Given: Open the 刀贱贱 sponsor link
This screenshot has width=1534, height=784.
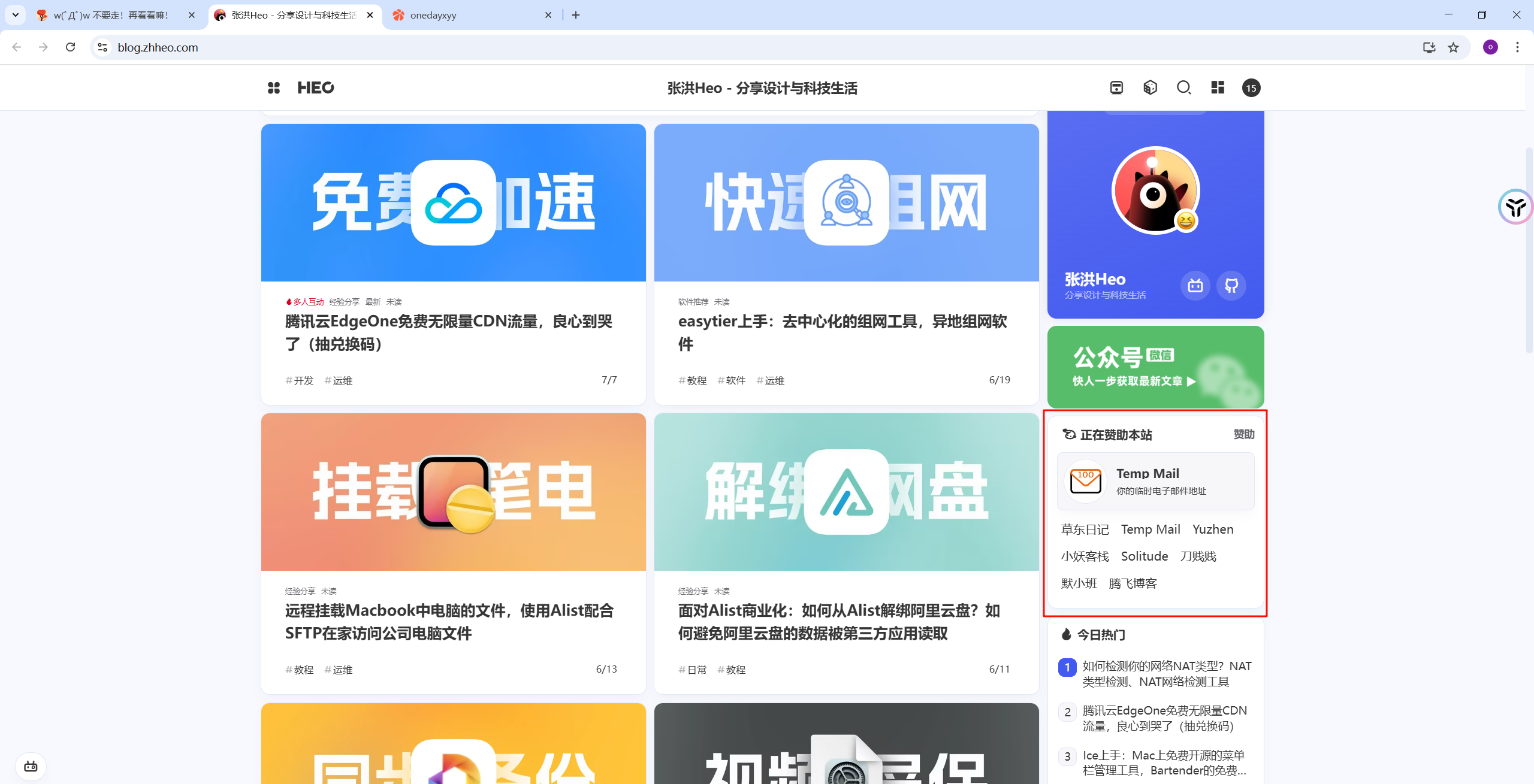Looking at the screenshot, I should [x=1198, y=556].
